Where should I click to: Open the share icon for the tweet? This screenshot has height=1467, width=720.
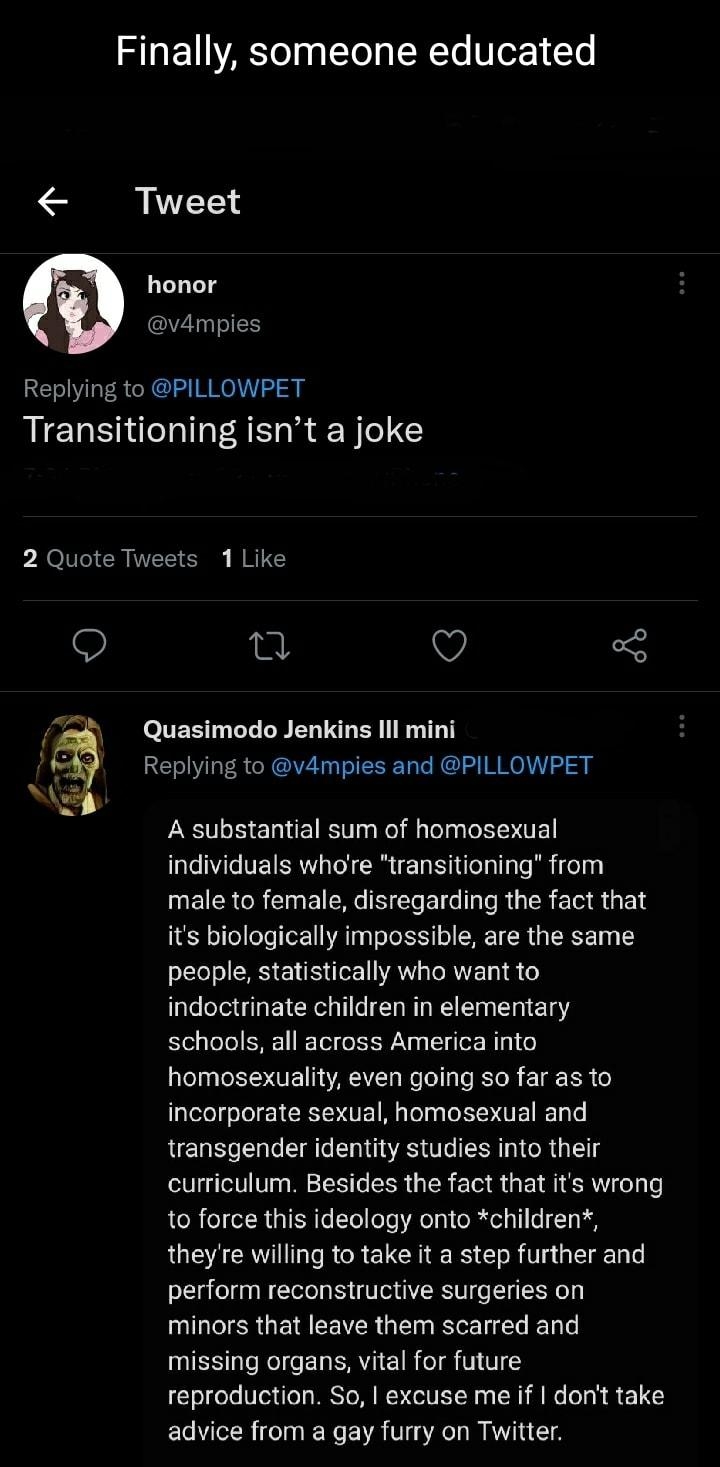pos(629,646)
